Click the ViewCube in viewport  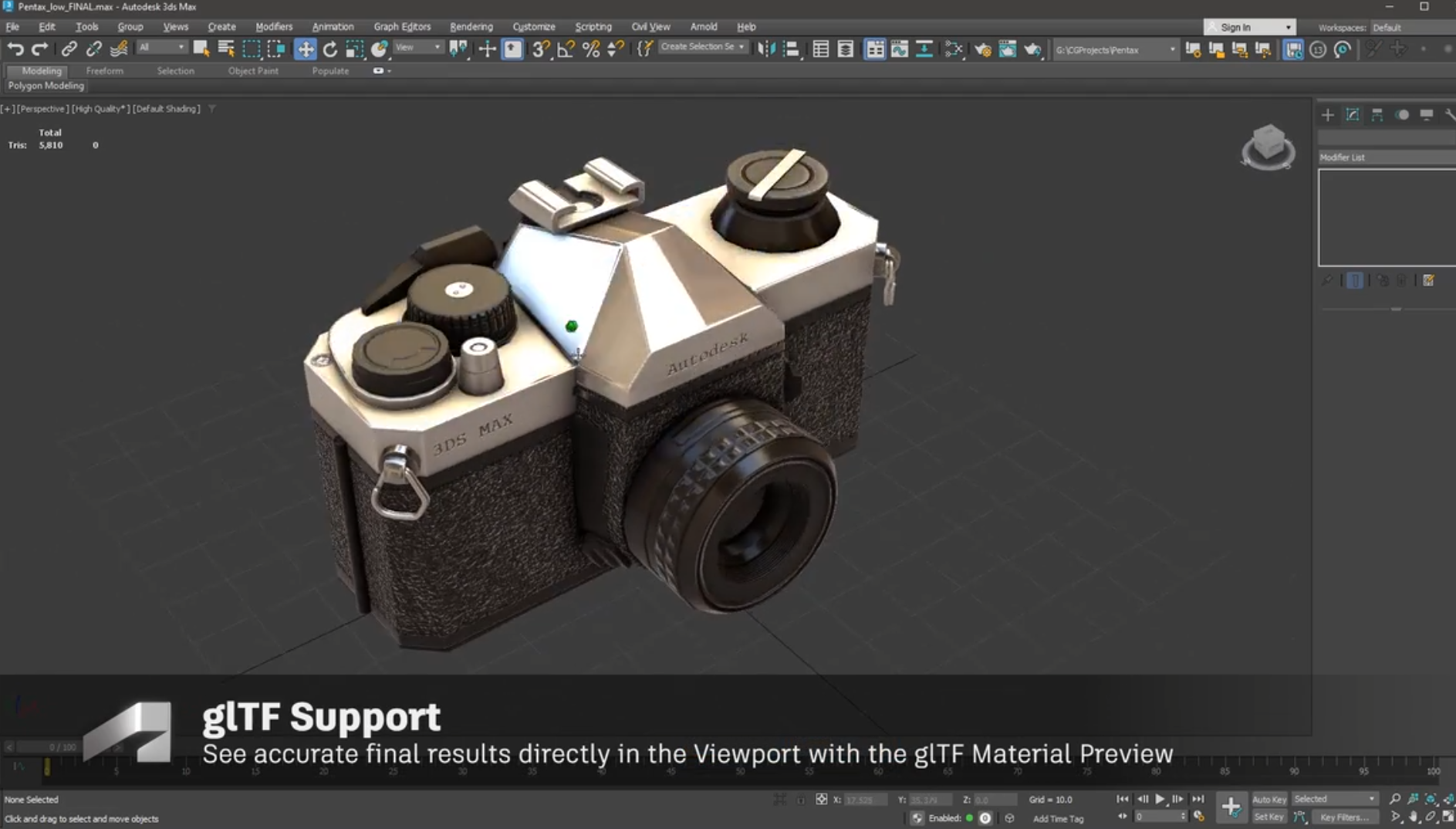click(x=1268, y=146)
